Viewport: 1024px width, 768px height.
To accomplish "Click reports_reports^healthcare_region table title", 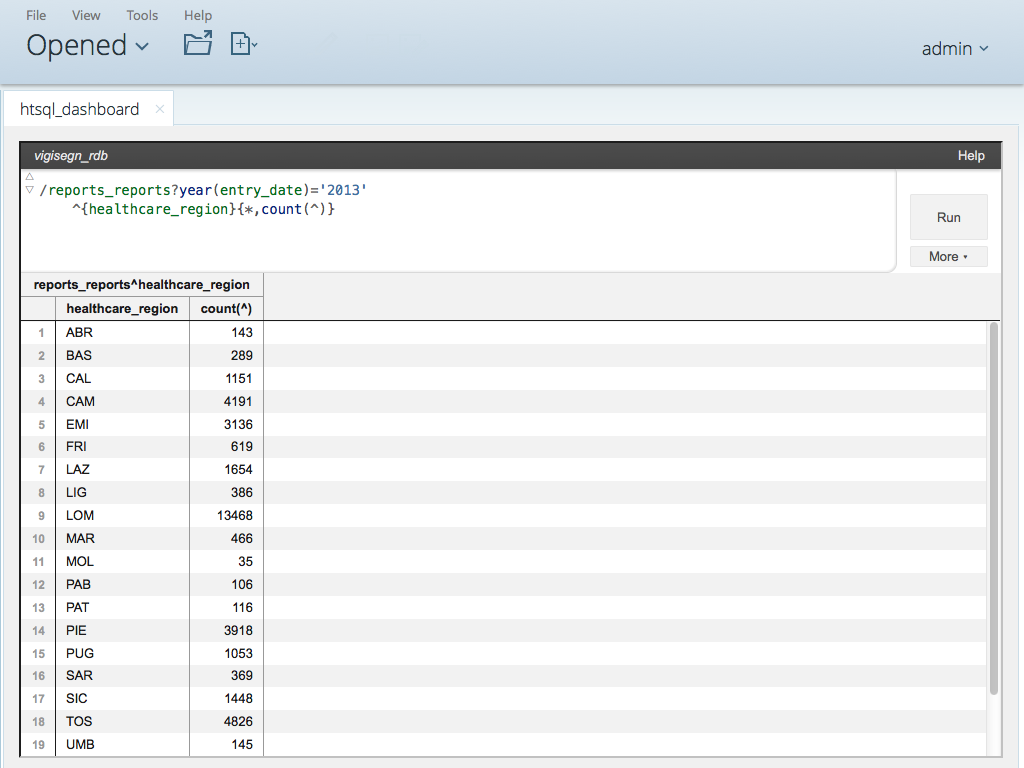I will 142,285.
